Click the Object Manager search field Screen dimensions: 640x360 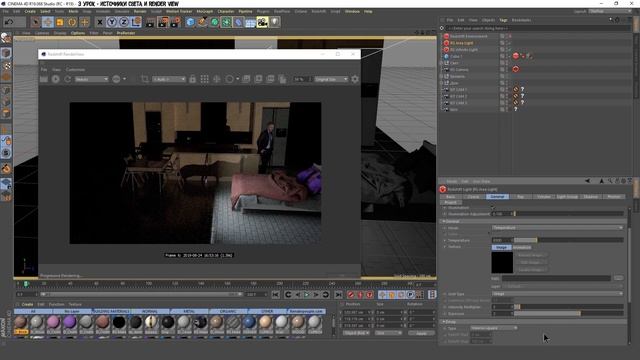(x=537, y=28)
